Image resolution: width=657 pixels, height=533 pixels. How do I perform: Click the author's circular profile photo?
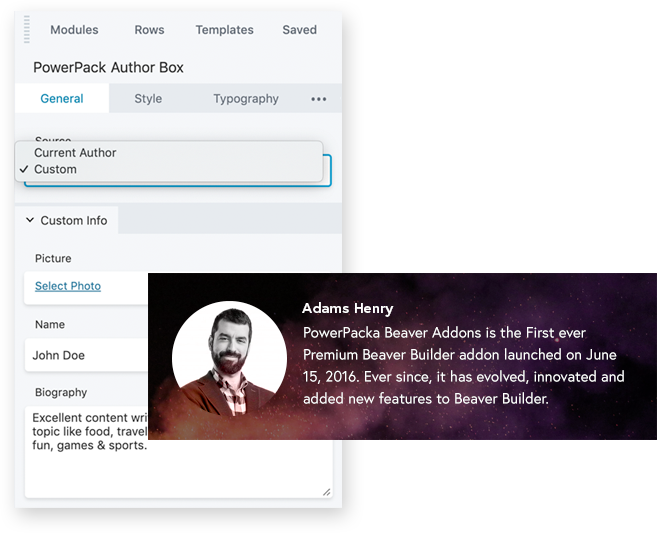point(230,359)
